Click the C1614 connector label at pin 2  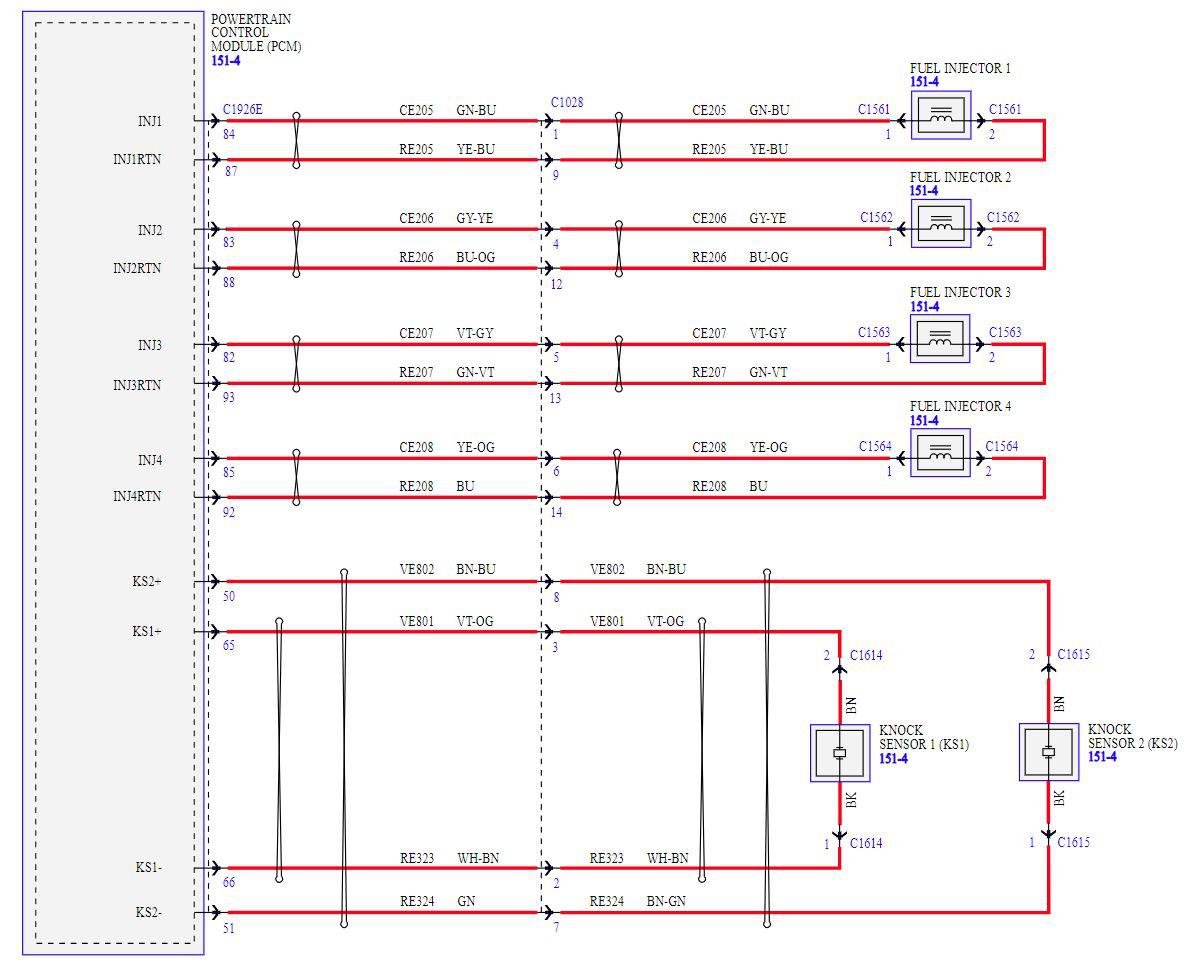click(x=866, y=655)
